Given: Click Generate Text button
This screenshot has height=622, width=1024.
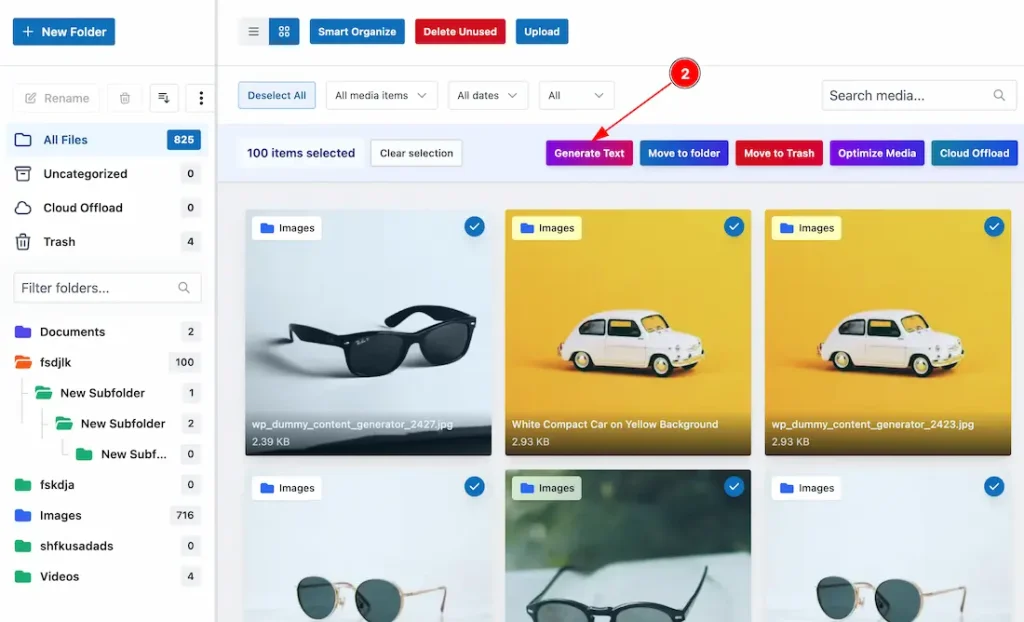Looking at the screenshot, I should [589, 153].
